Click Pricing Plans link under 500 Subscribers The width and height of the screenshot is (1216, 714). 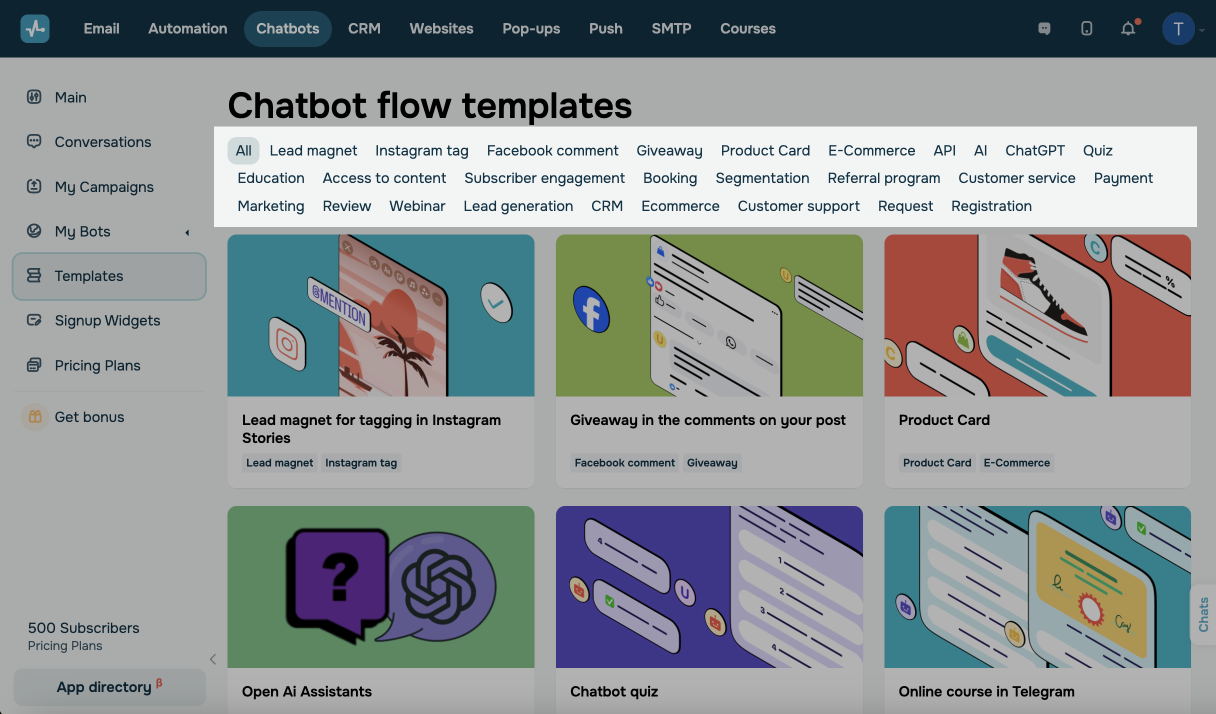(65, 646)
